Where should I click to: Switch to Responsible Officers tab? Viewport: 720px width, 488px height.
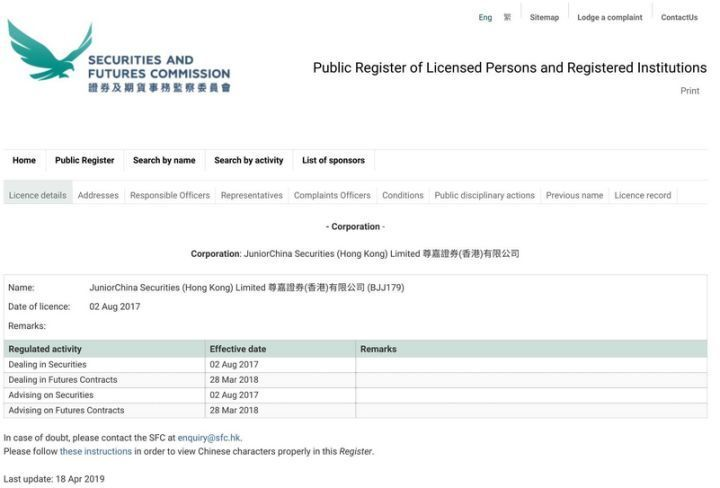170,195
